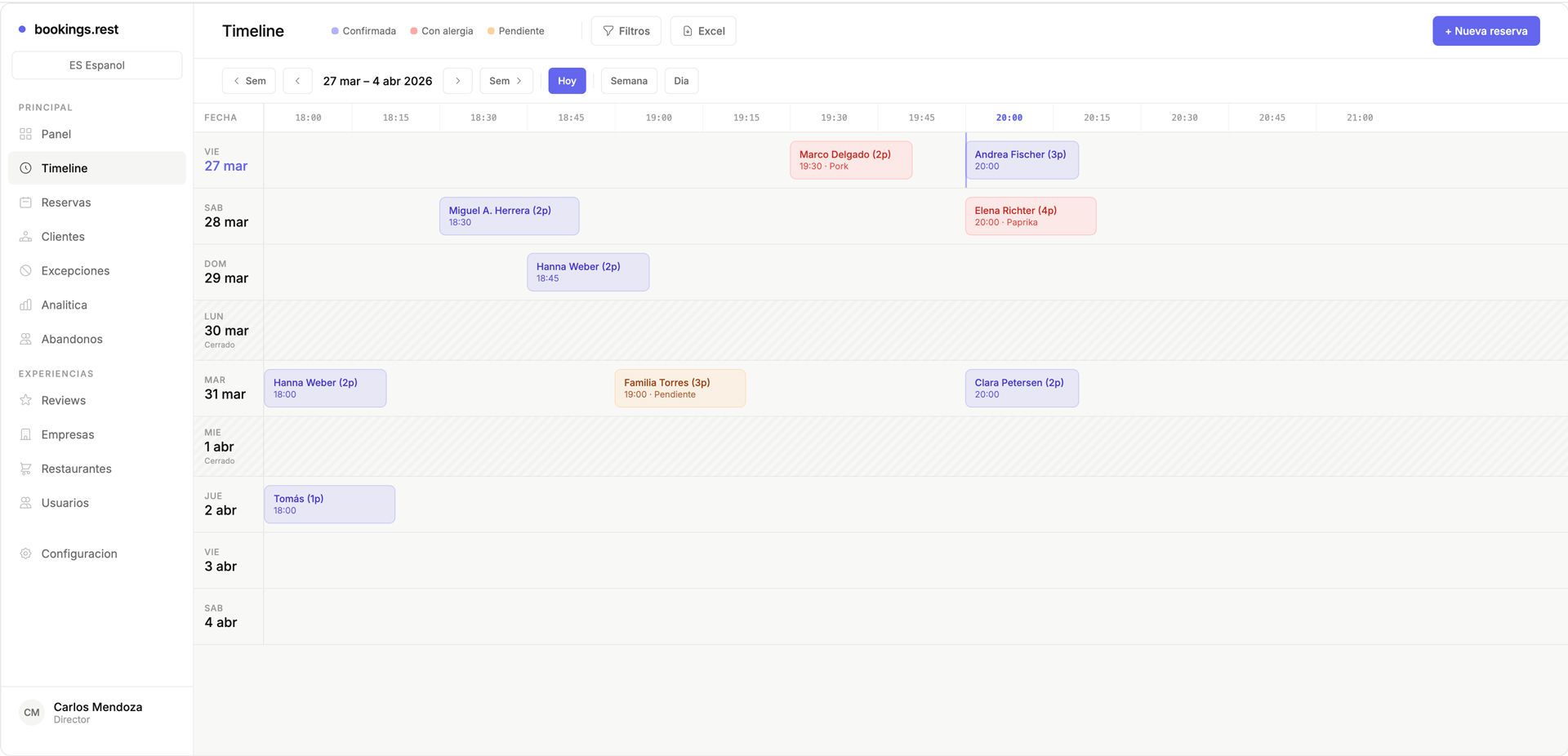1568x756 pixels.
Task: Open the ES Espanol language selector
Action: point(96,65)
